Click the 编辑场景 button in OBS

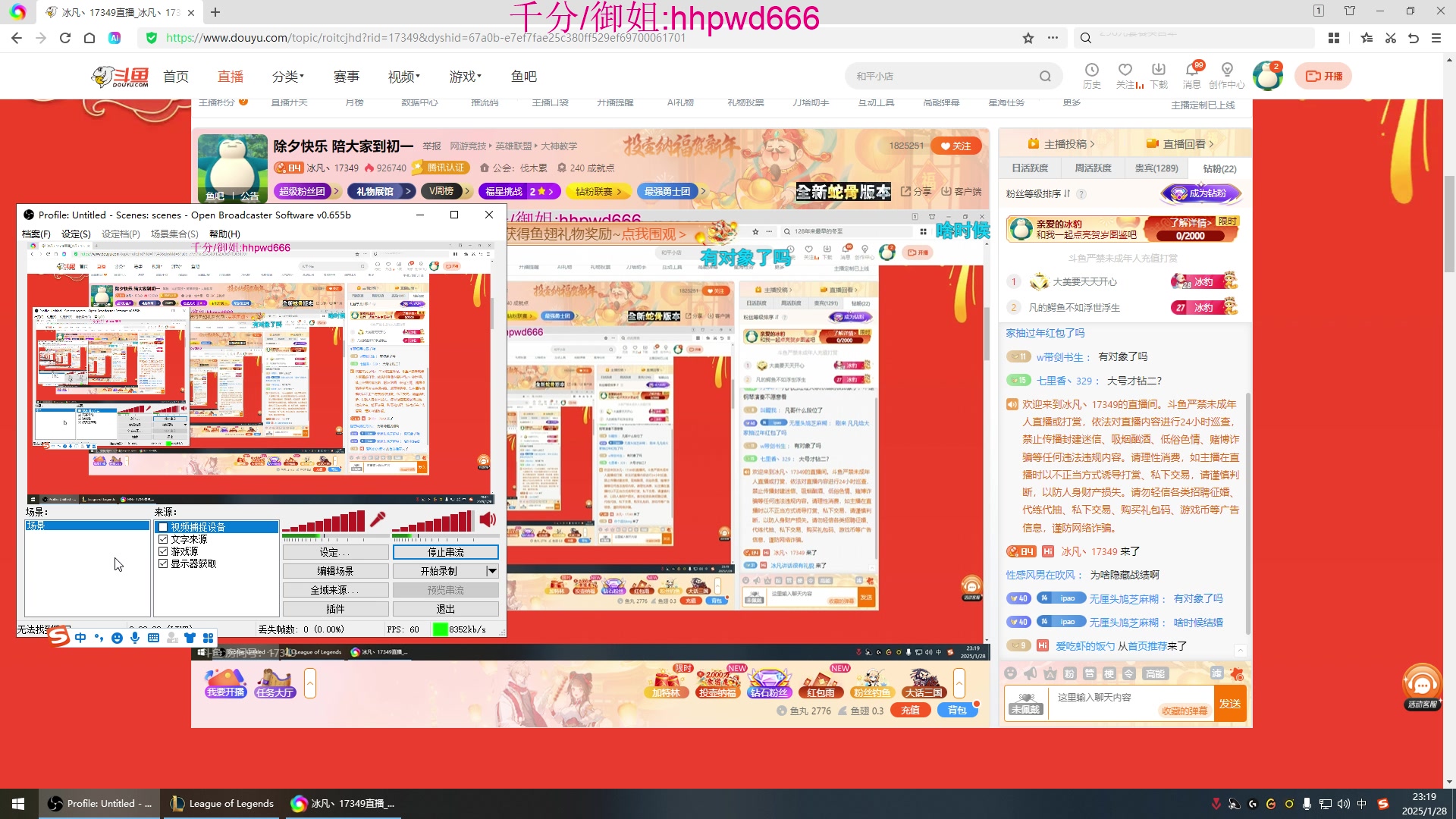(x=335, y=571)
